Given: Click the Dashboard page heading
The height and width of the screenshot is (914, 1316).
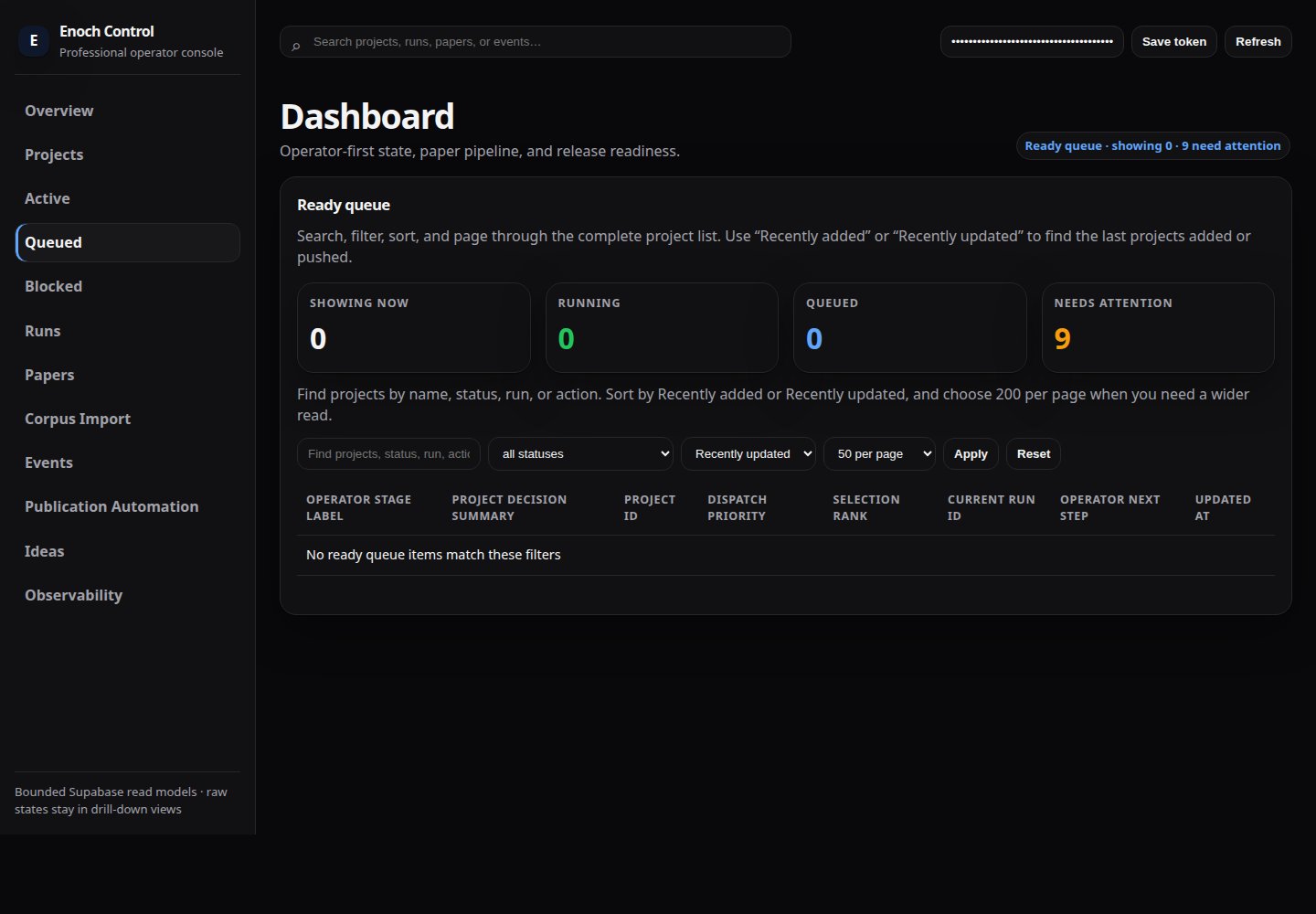Looking at the screenshot, I should pos(367,117).
